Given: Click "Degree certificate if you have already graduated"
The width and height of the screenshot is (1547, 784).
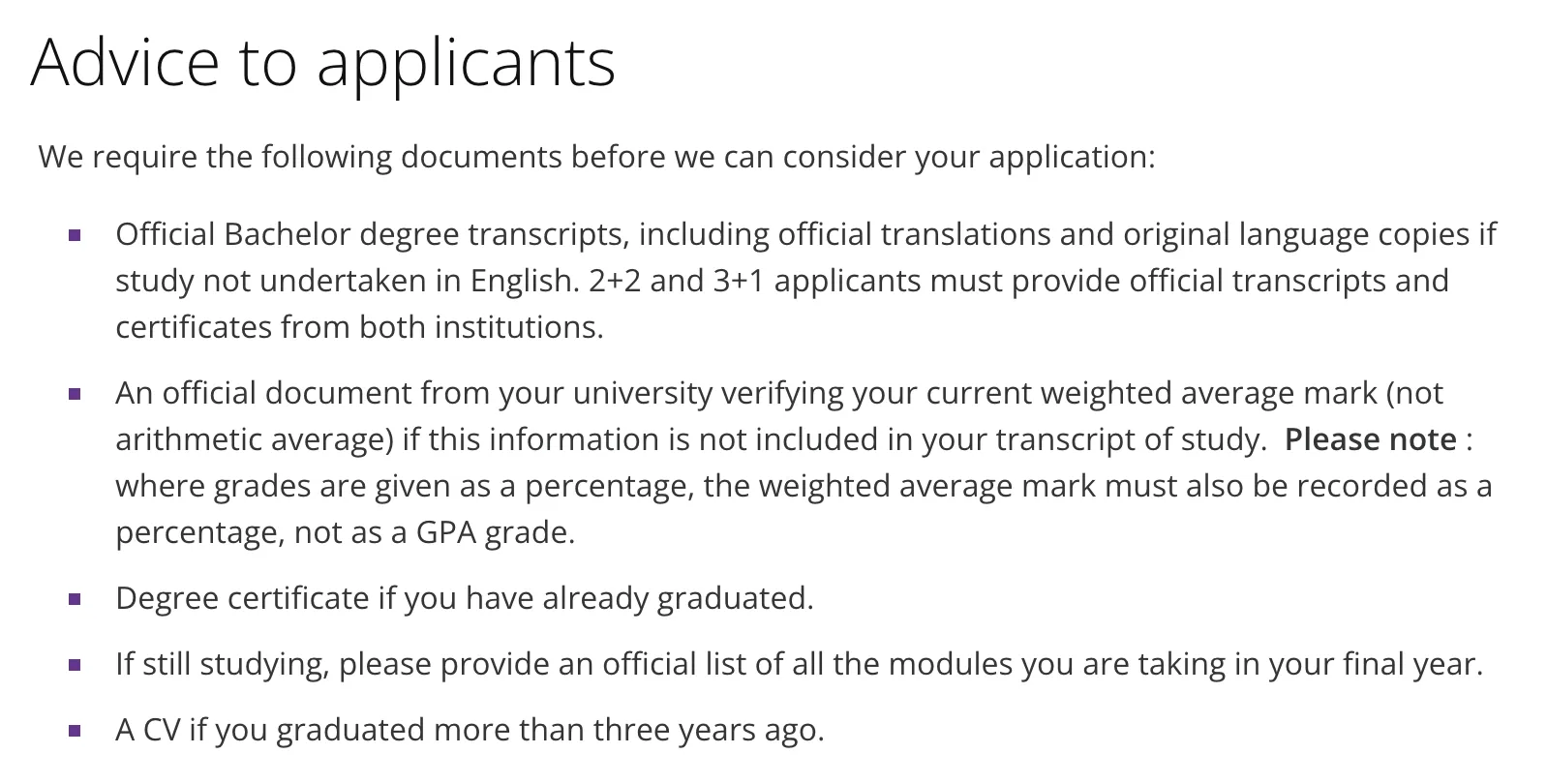Looking at the screenshot, I should [464, 598].
